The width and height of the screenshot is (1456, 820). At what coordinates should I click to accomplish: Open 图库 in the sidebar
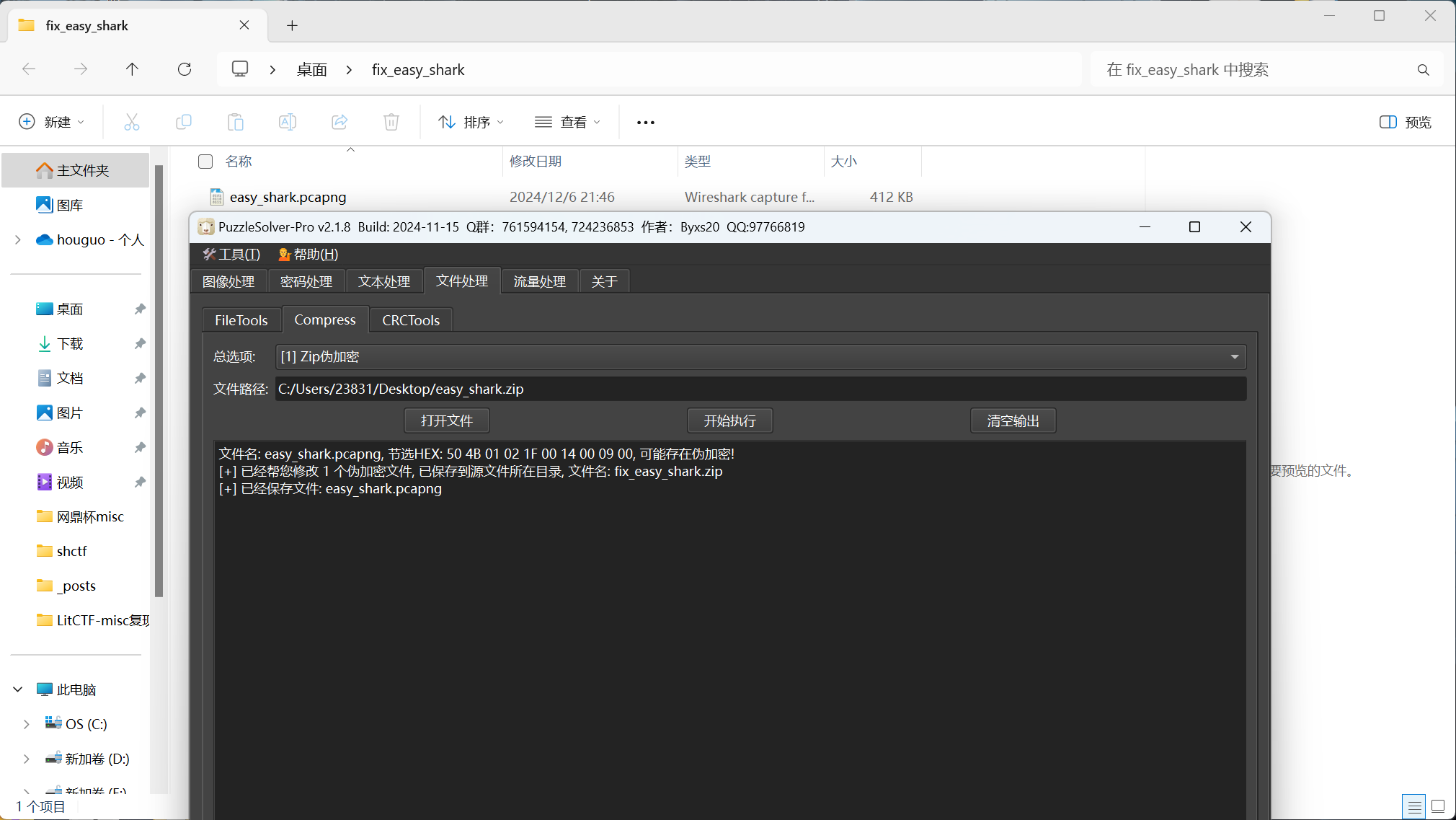(x=71, y=205)
